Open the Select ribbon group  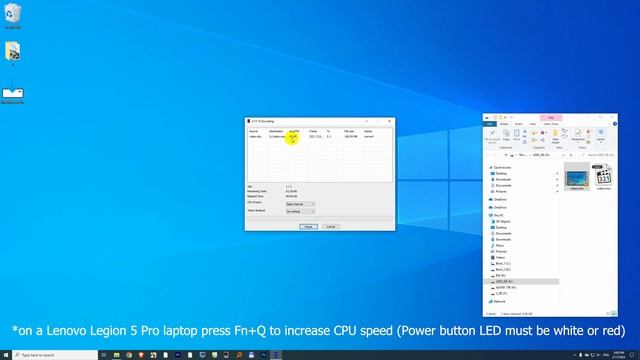601,136
